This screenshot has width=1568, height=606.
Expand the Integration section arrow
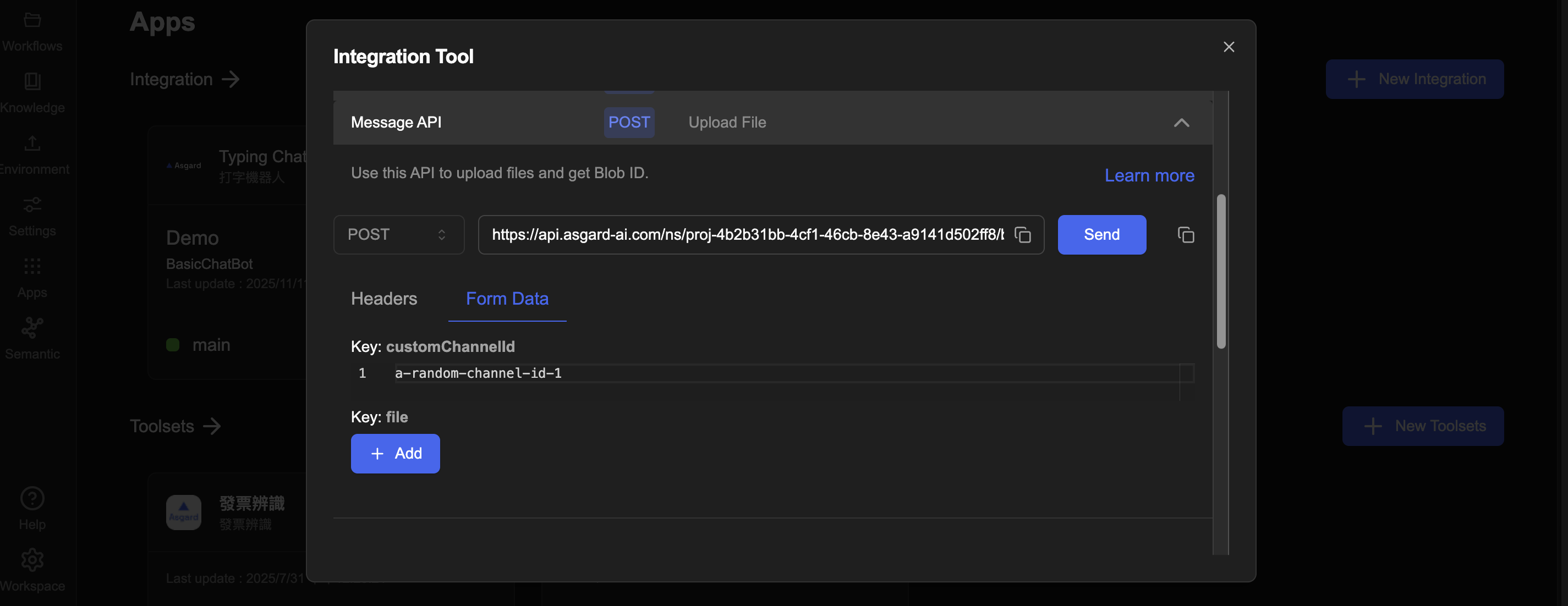pos(231,80)
